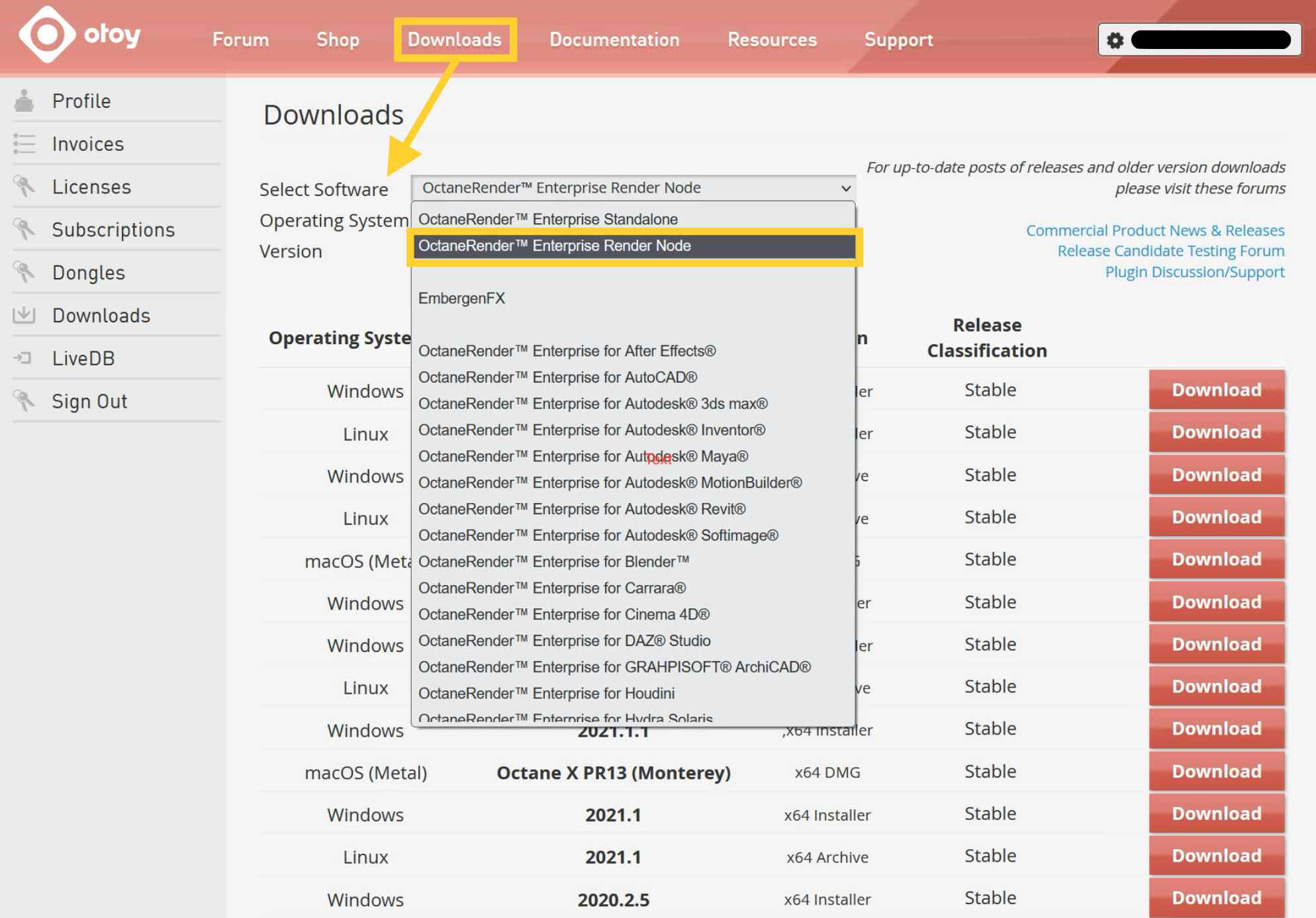Open Commercial Product News & Releases link
The image size is (1316, 918).
pyautogui.click(x=1154, y=230)
